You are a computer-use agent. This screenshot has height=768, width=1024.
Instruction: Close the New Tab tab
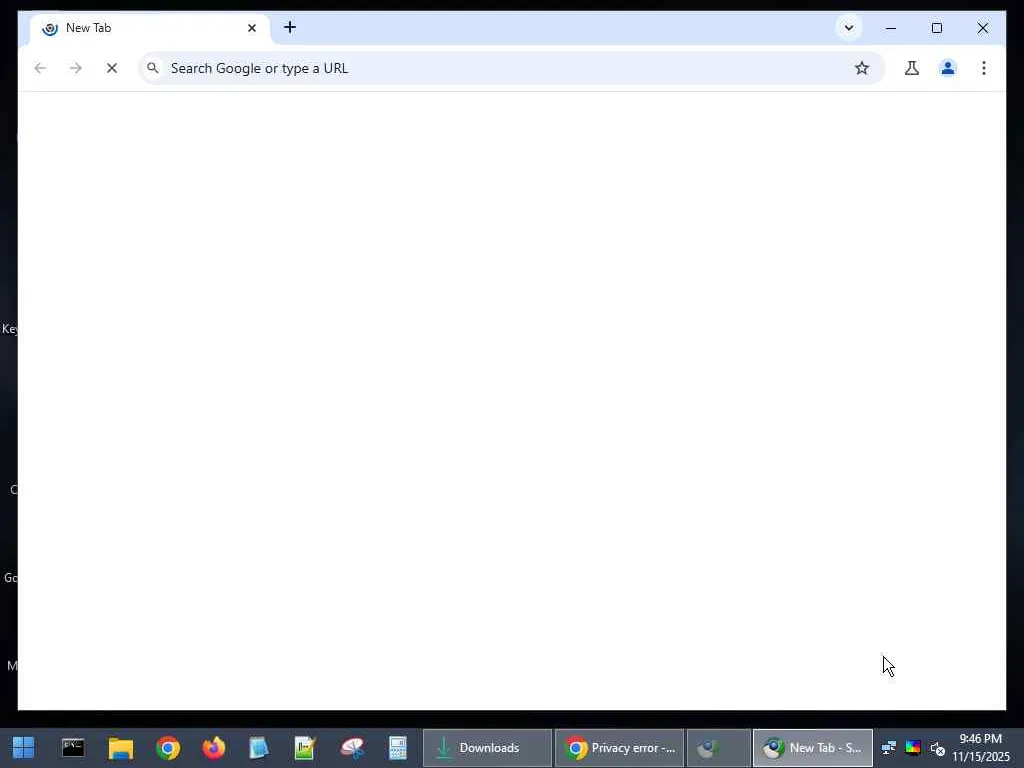[252, 28]
